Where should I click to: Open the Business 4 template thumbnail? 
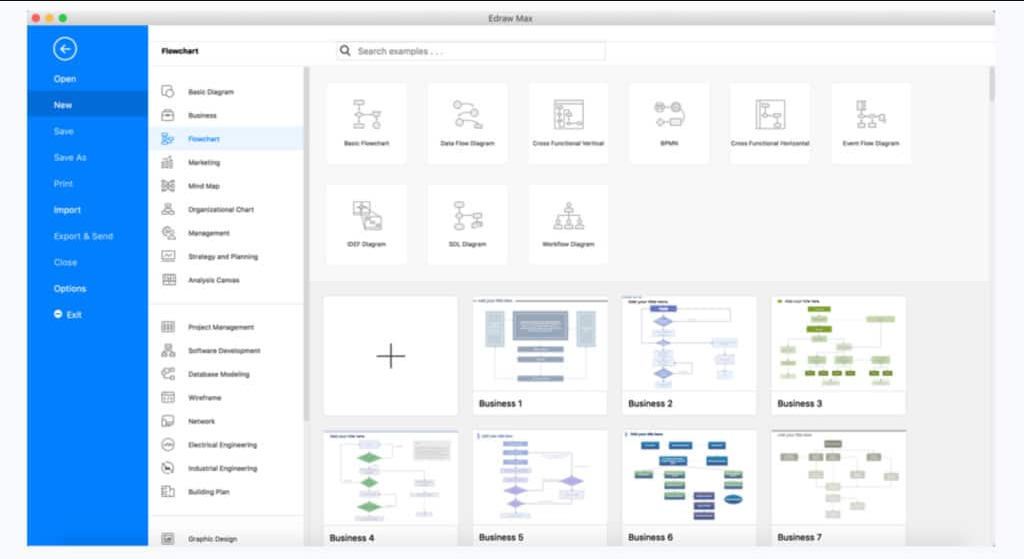[x=391, y=487]
